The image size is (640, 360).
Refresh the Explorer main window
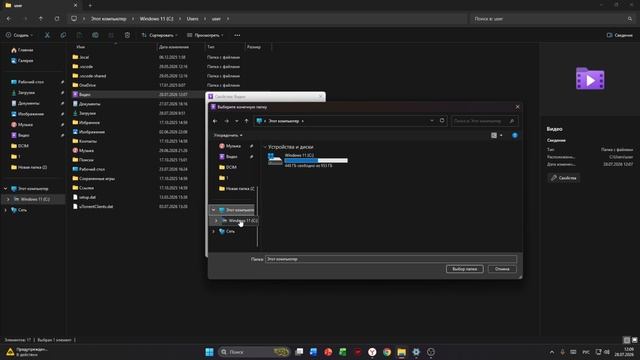[57, 19]
